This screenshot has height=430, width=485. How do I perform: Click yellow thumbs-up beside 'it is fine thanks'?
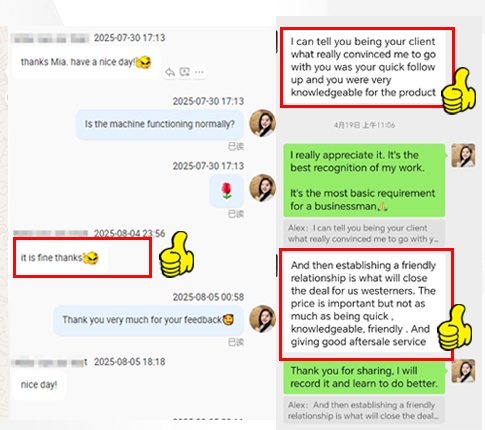[177, 255]
